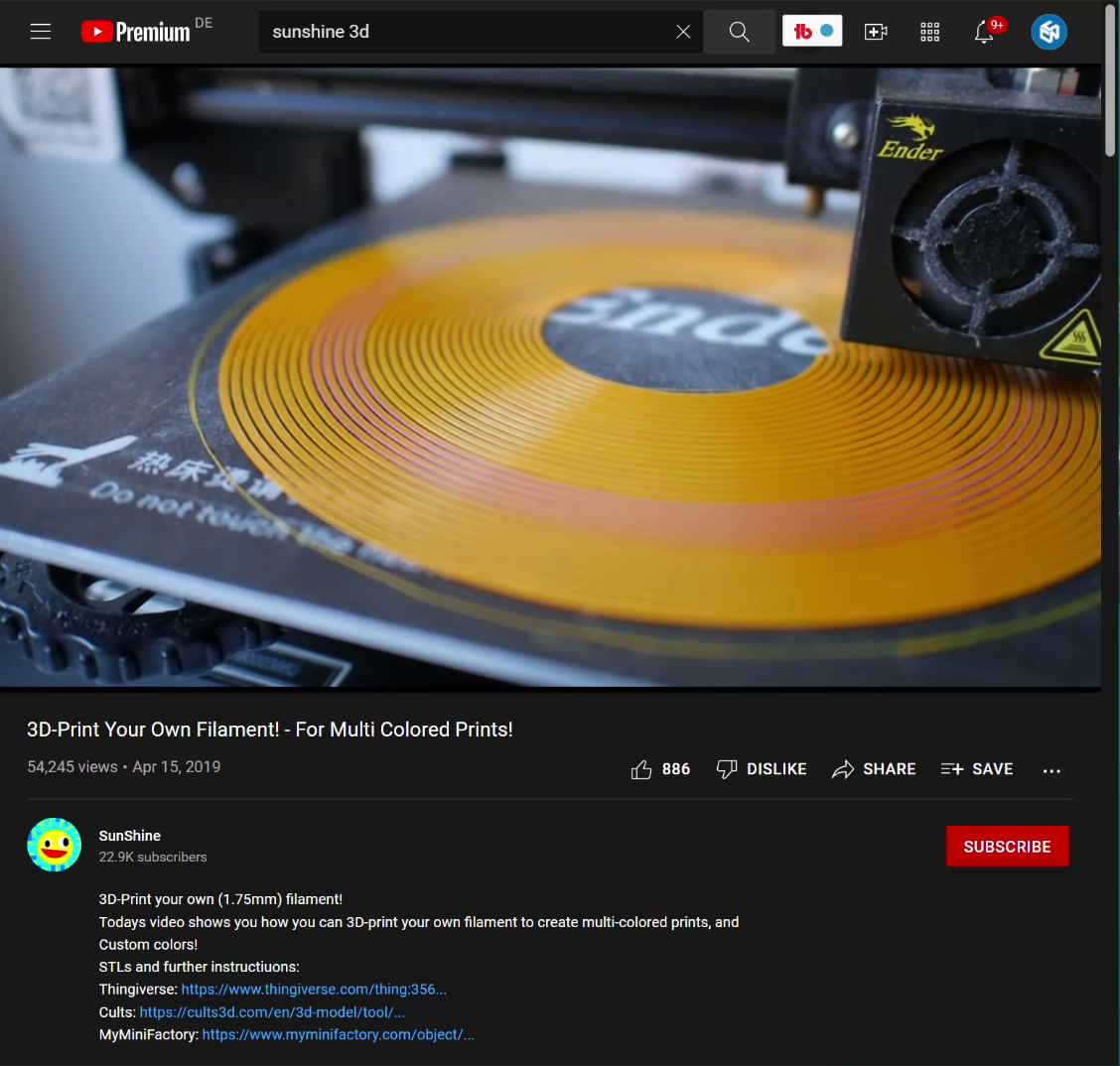Open the create video camera icon
This screenshot has height=1066, width=1120.
pos(876,32)
